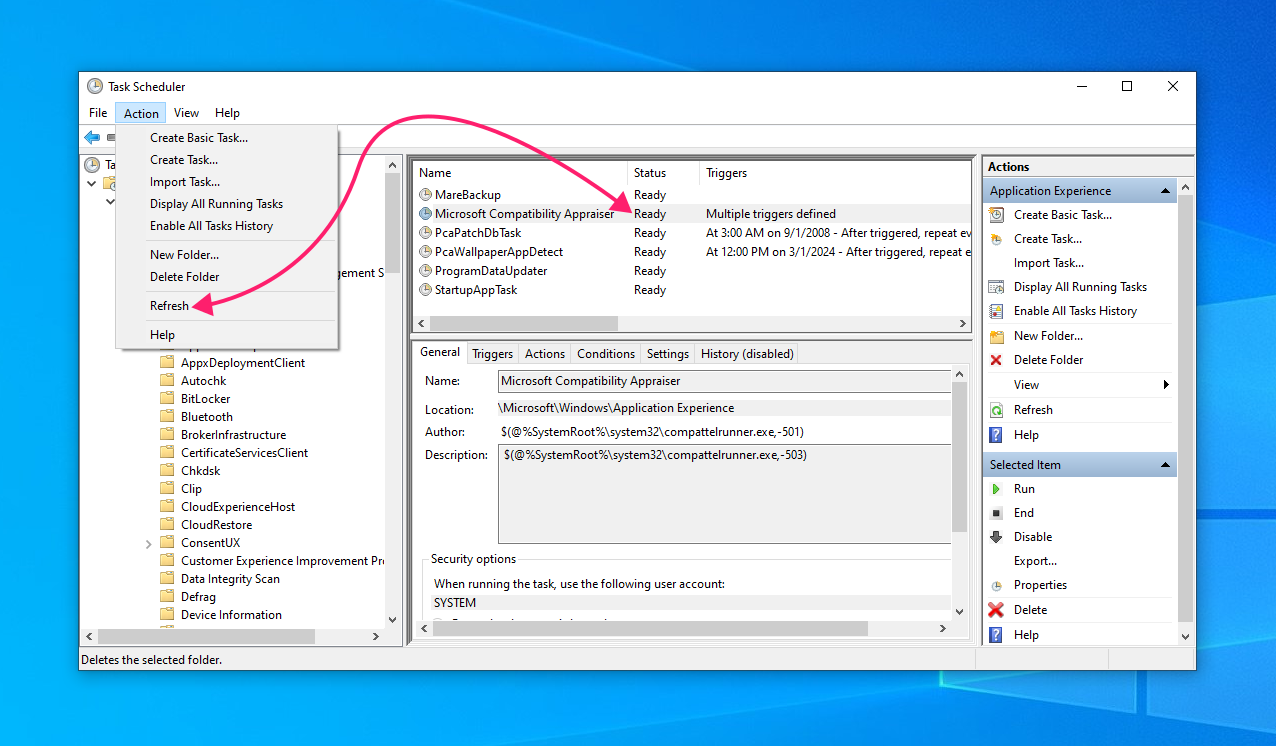Click the Display All Running Tasks icon

[x=996, y=287]
